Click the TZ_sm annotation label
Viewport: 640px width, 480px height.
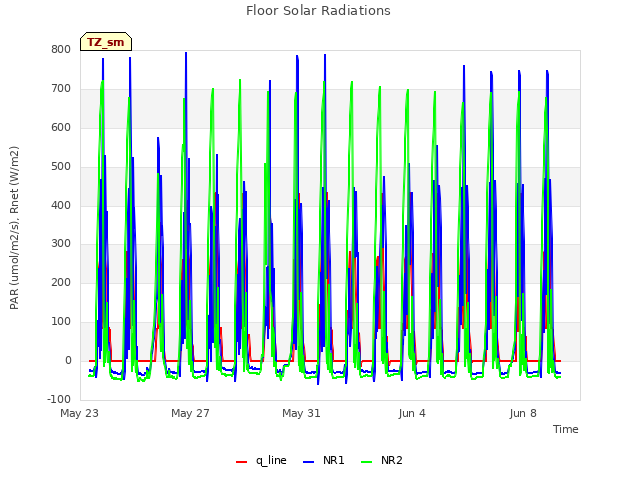[x=106, y=42]
